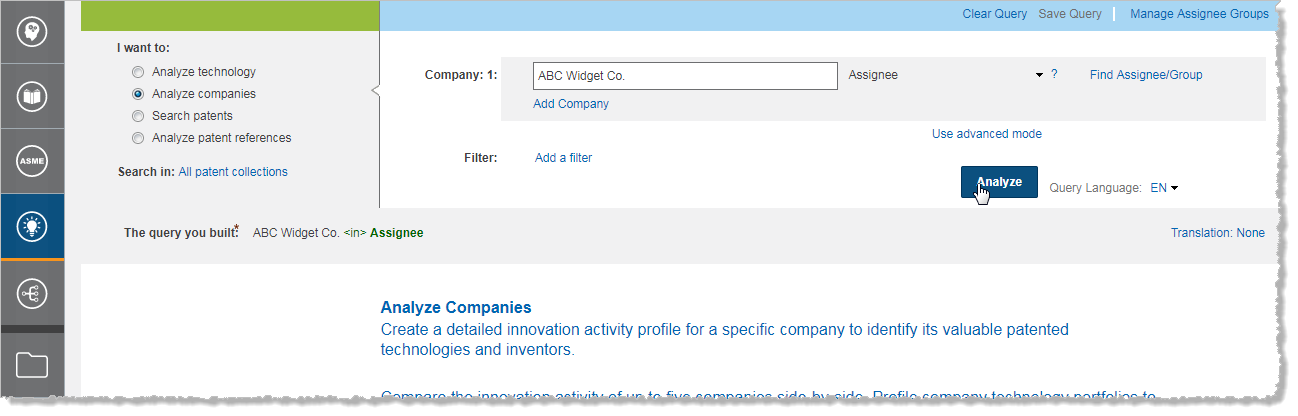
Task: Open the ASME sidebar icon
Action: [32, 161]
